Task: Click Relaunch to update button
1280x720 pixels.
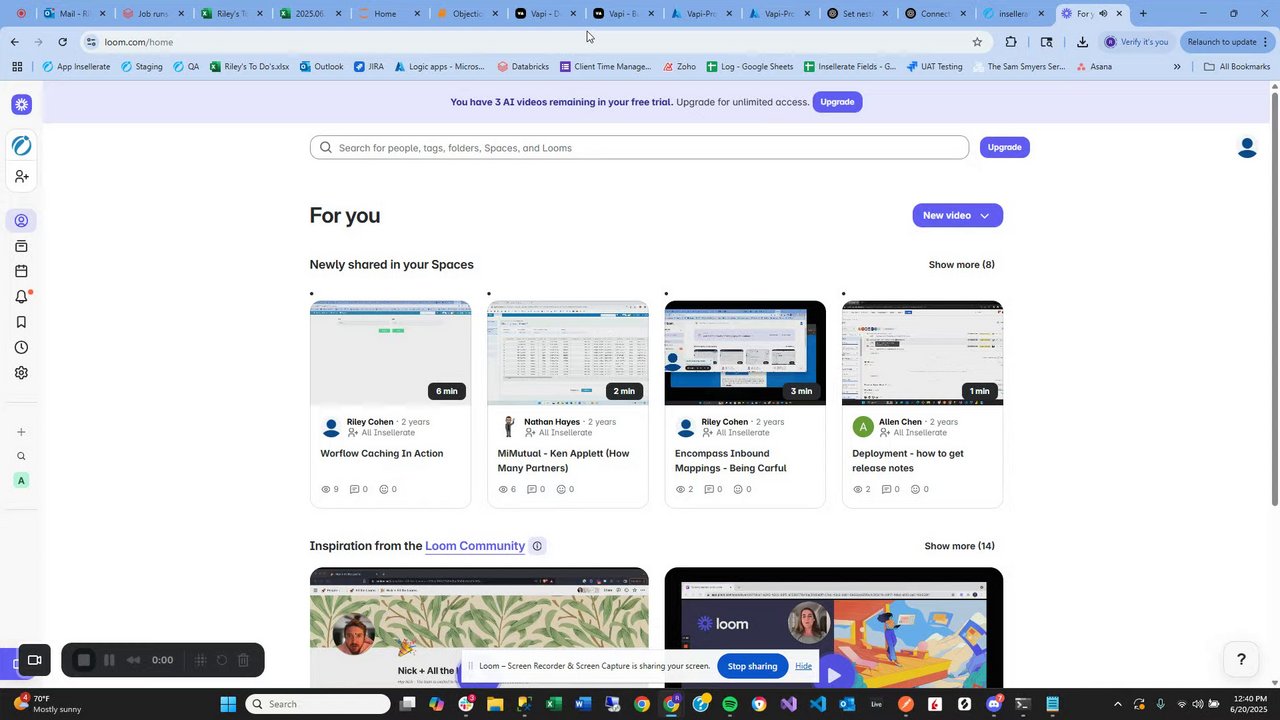Action: (1221, 42)
